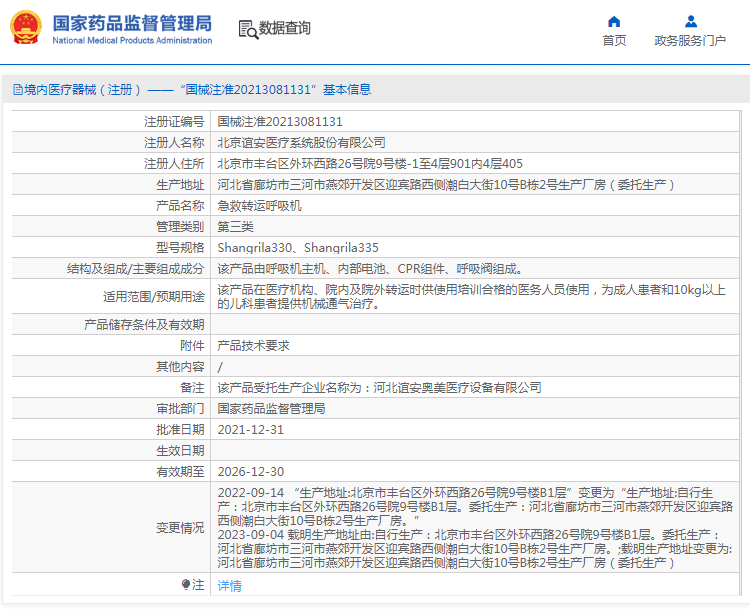Click the 有效期至 label
Screen dimensions: 750x613
[x=180, y=472]
